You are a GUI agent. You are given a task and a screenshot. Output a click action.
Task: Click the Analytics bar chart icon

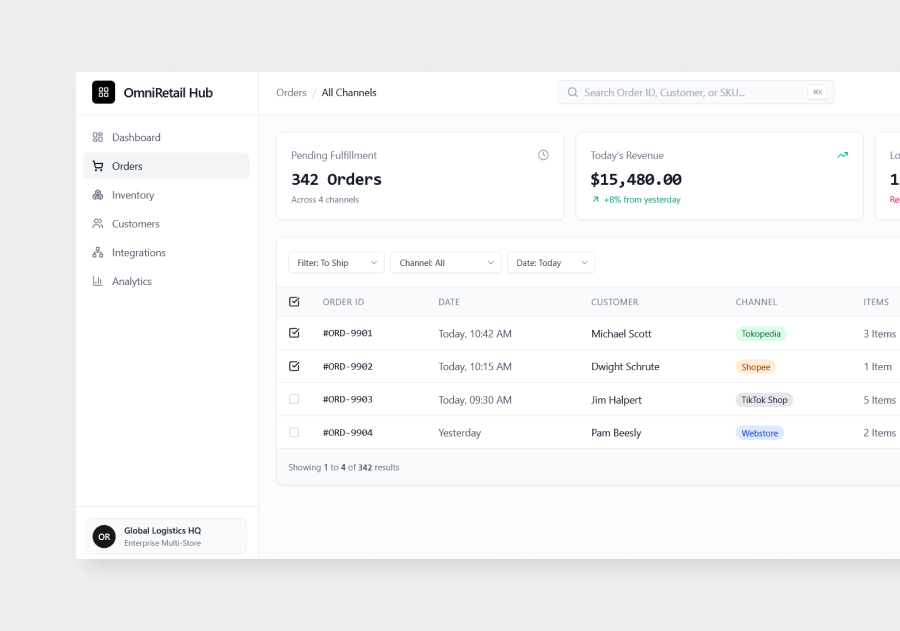click(98, 281)
